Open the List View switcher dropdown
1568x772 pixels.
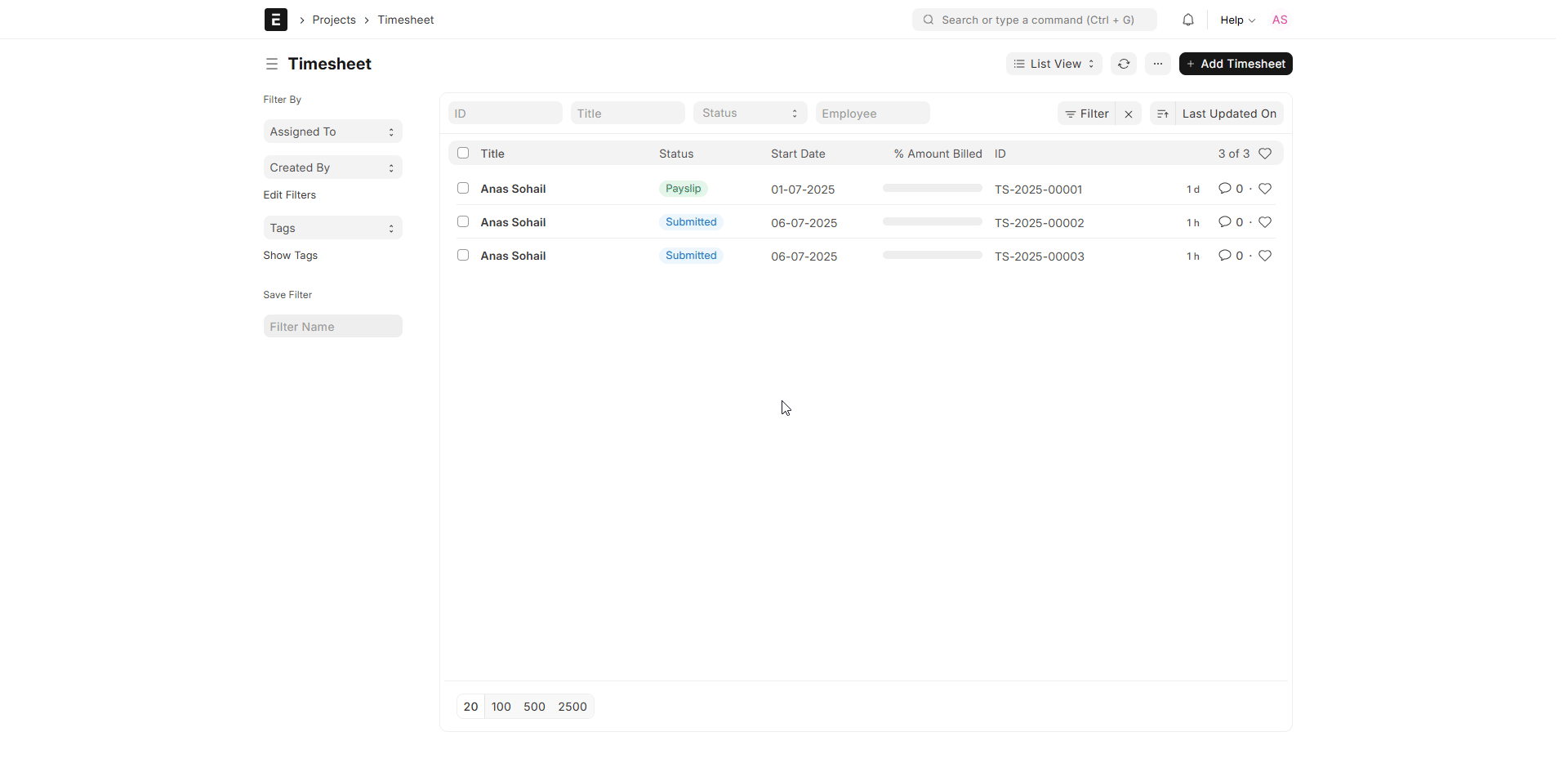tap(1053, 64)
